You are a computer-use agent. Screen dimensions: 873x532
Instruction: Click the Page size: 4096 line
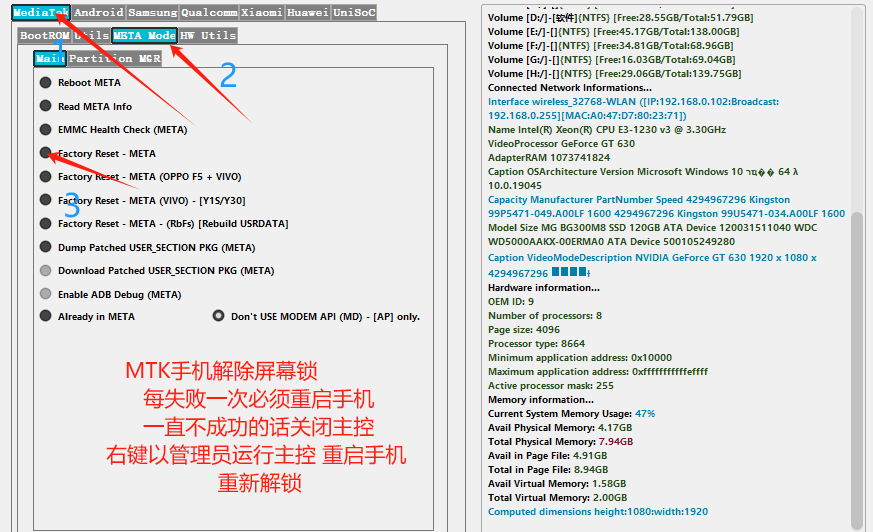pos(524,329)
